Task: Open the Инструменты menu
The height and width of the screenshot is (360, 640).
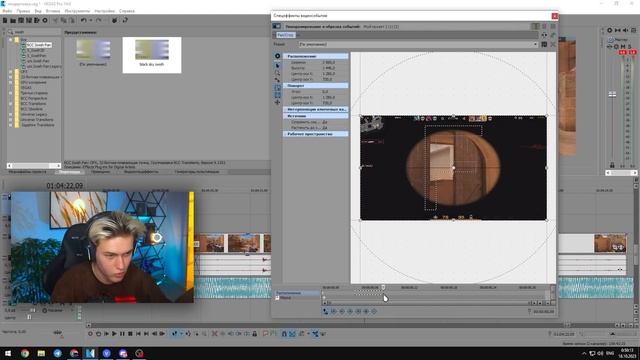Action: [x=77, y=11]
